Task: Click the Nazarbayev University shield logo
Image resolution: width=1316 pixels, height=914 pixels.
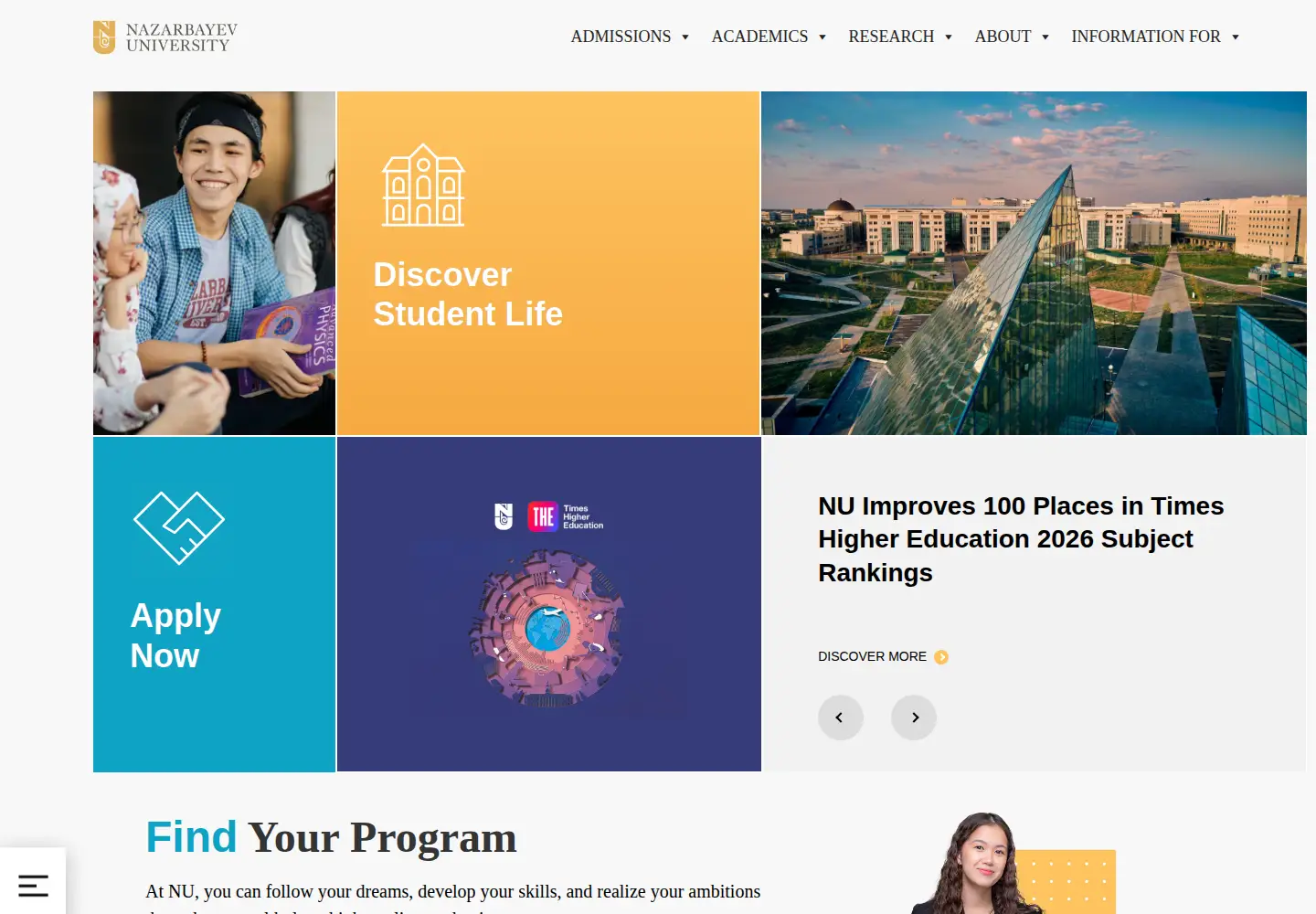Action: pos(104,37)
